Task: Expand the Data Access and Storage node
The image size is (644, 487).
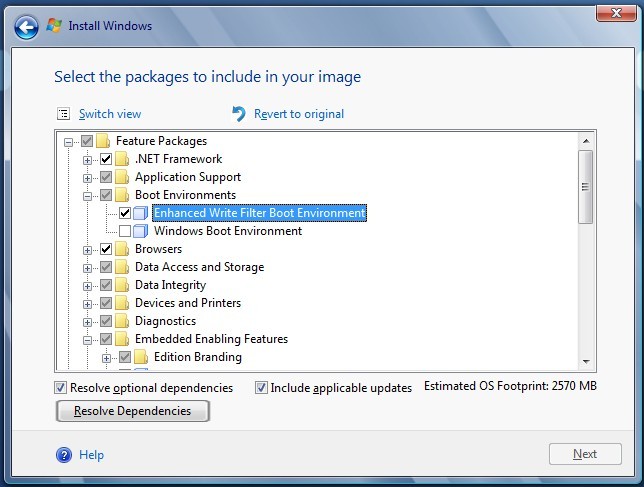Action: pyautogui.click(x=87, y=269)
